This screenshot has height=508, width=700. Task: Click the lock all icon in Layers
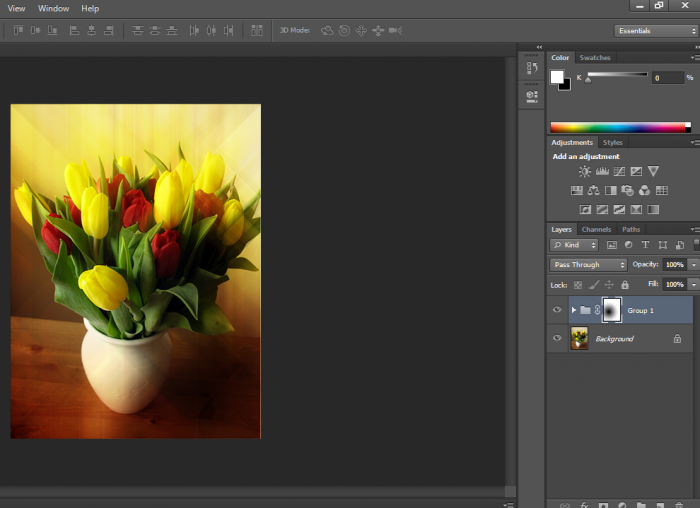coord(625,285)
